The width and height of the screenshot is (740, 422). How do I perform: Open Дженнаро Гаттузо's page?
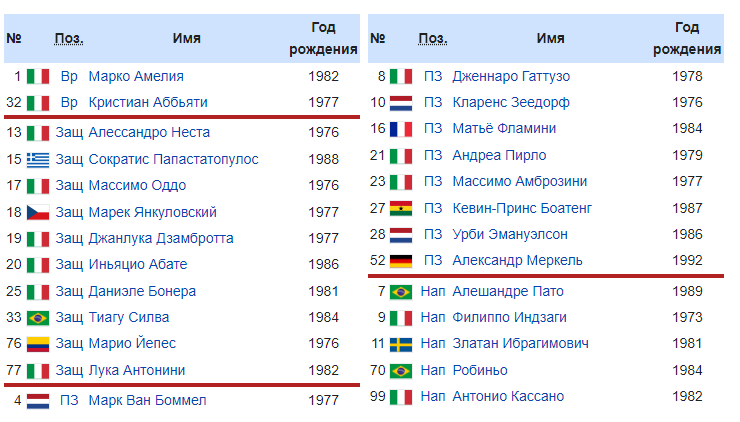point(511,76)
